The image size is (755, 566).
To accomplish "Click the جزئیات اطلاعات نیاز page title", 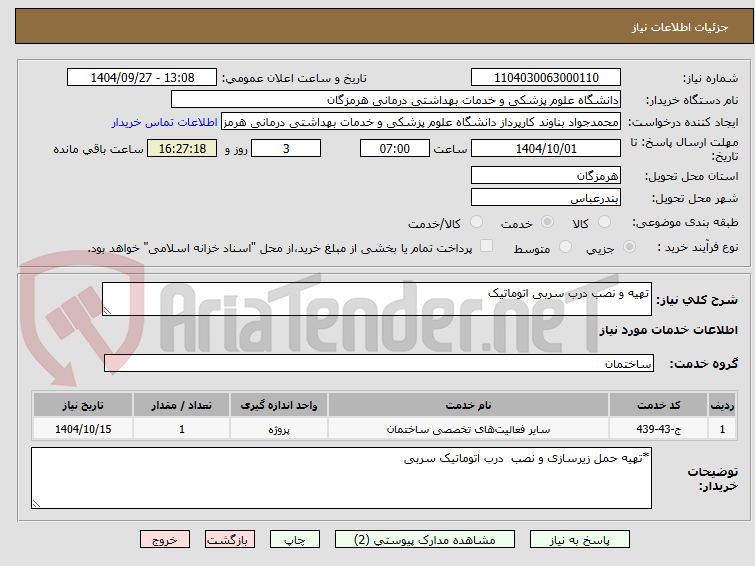I will point(679,27).
